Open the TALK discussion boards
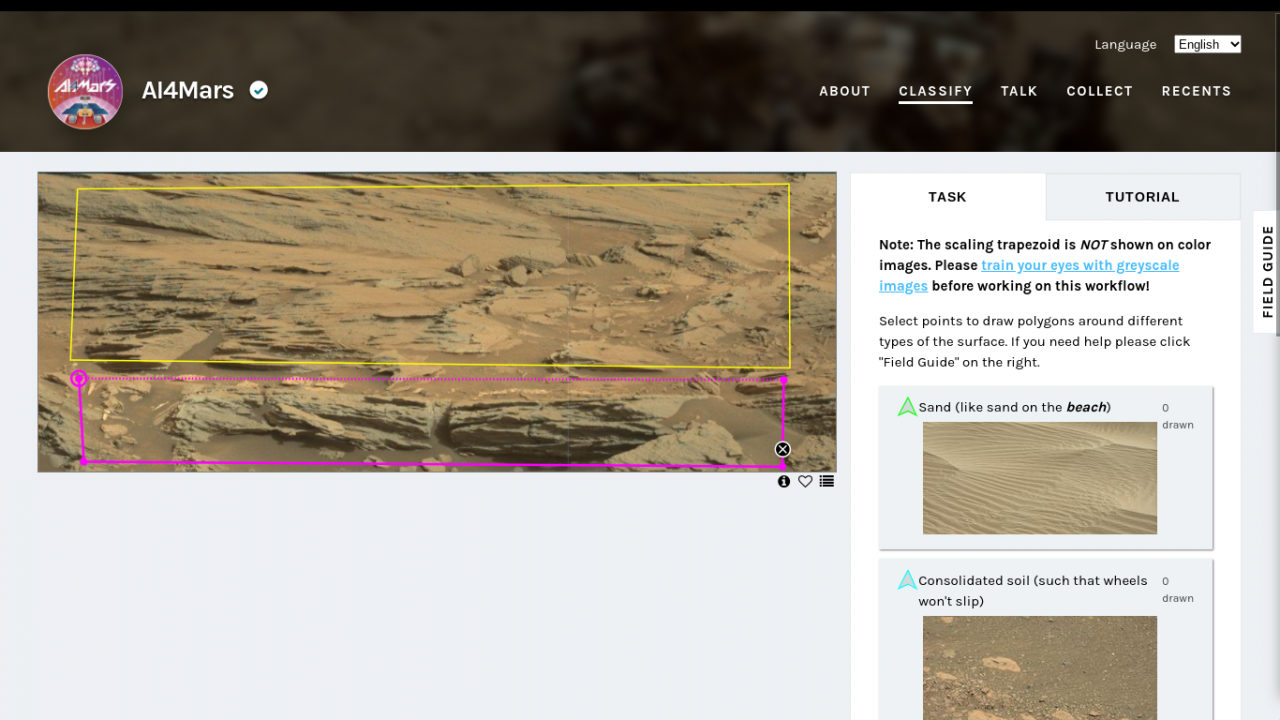The height and width of the screenshot is (720, 1280). click(1019, 91)
